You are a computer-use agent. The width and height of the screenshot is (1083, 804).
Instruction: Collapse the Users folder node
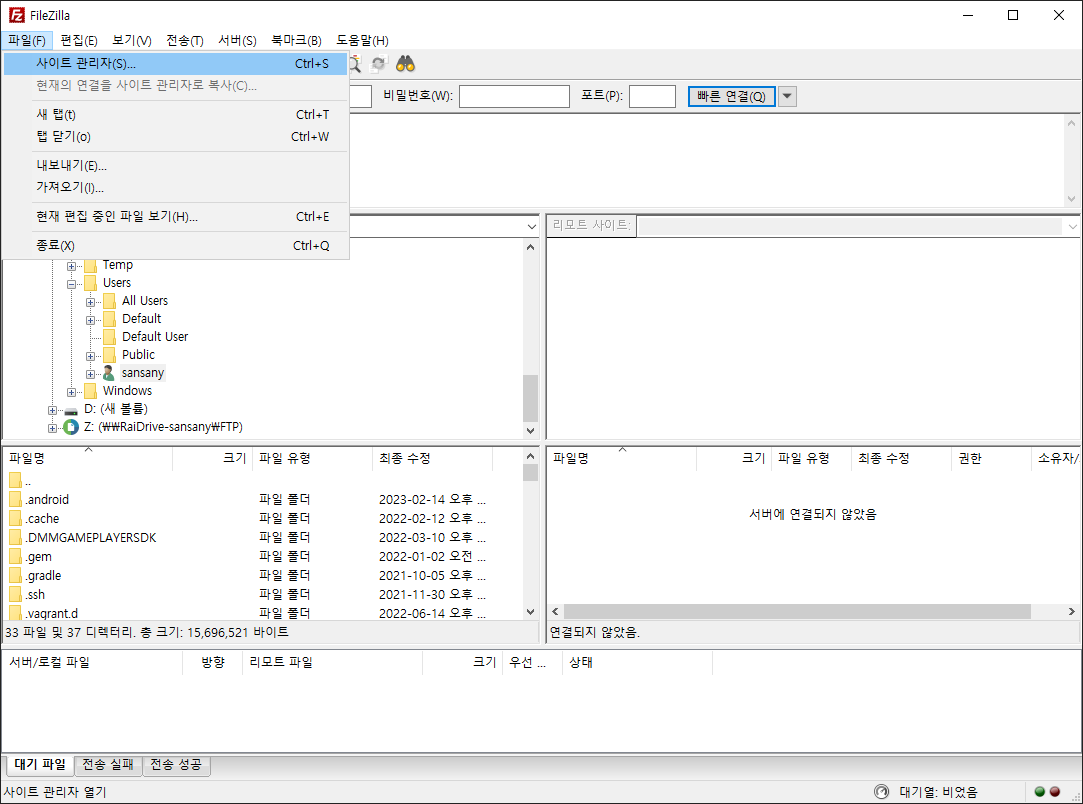point(71,284)
